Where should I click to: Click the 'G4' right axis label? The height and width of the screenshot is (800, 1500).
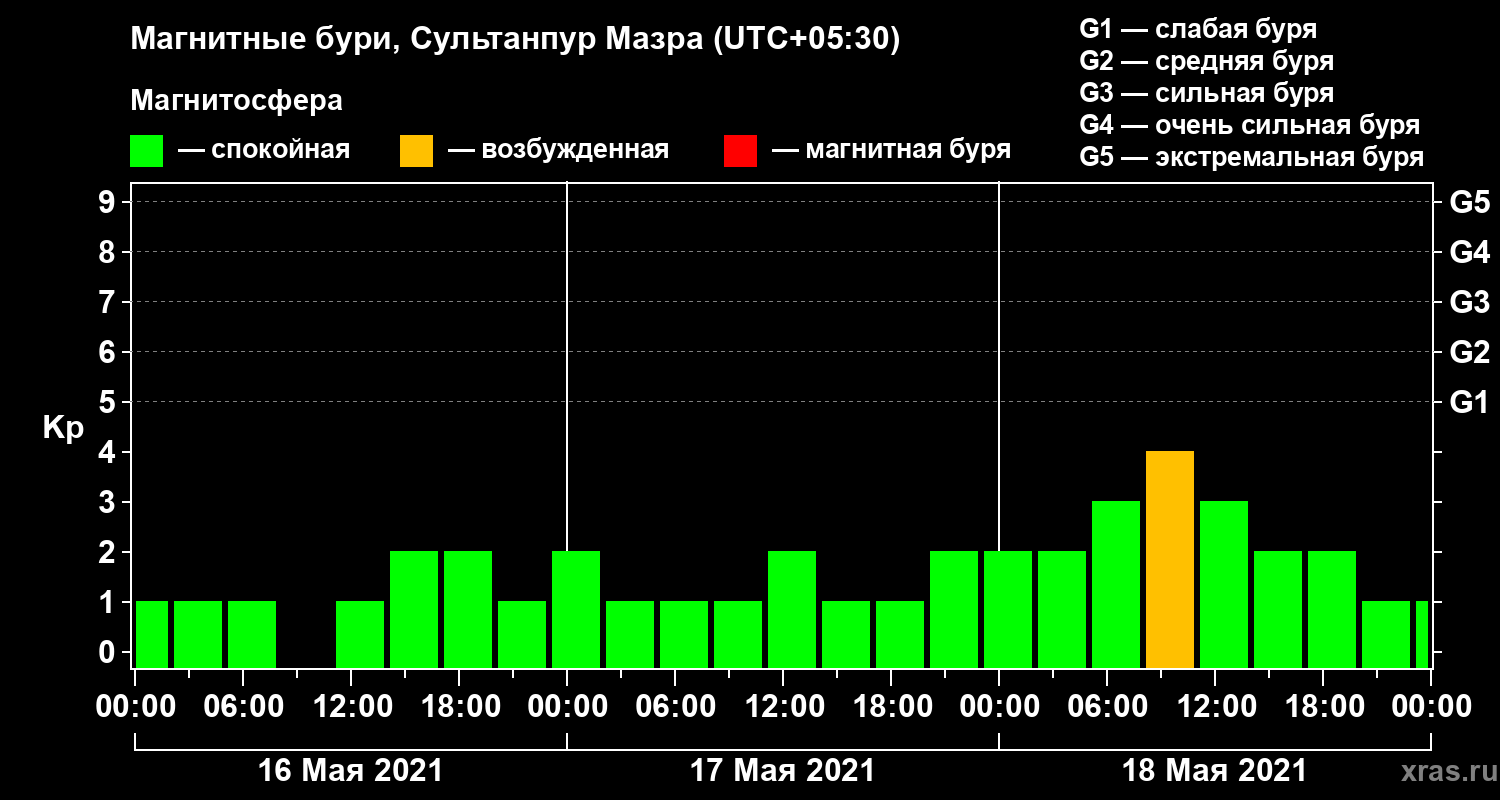pyautogui.click(x=1470, y=252)
